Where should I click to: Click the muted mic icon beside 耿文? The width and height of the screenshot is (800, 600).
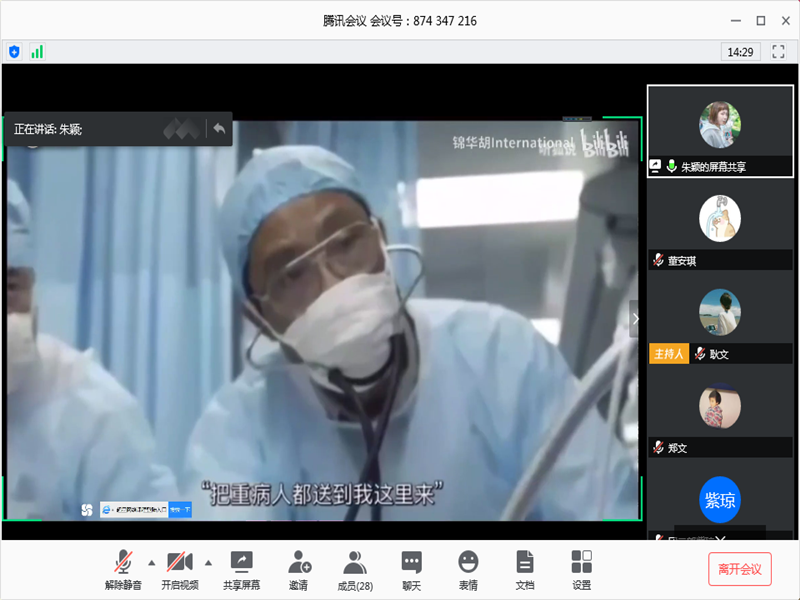700,354
